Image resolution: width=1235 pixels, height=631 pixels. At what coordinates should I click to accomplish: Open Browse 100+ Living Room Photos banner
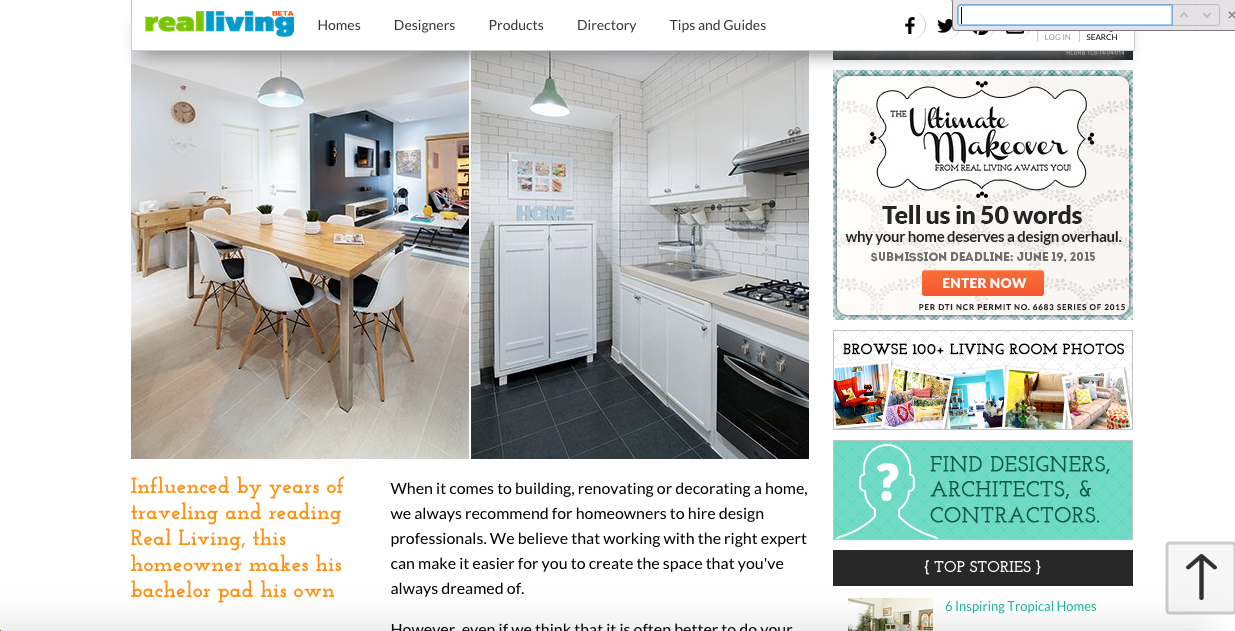pyautogui.click(x=983, y=380)
